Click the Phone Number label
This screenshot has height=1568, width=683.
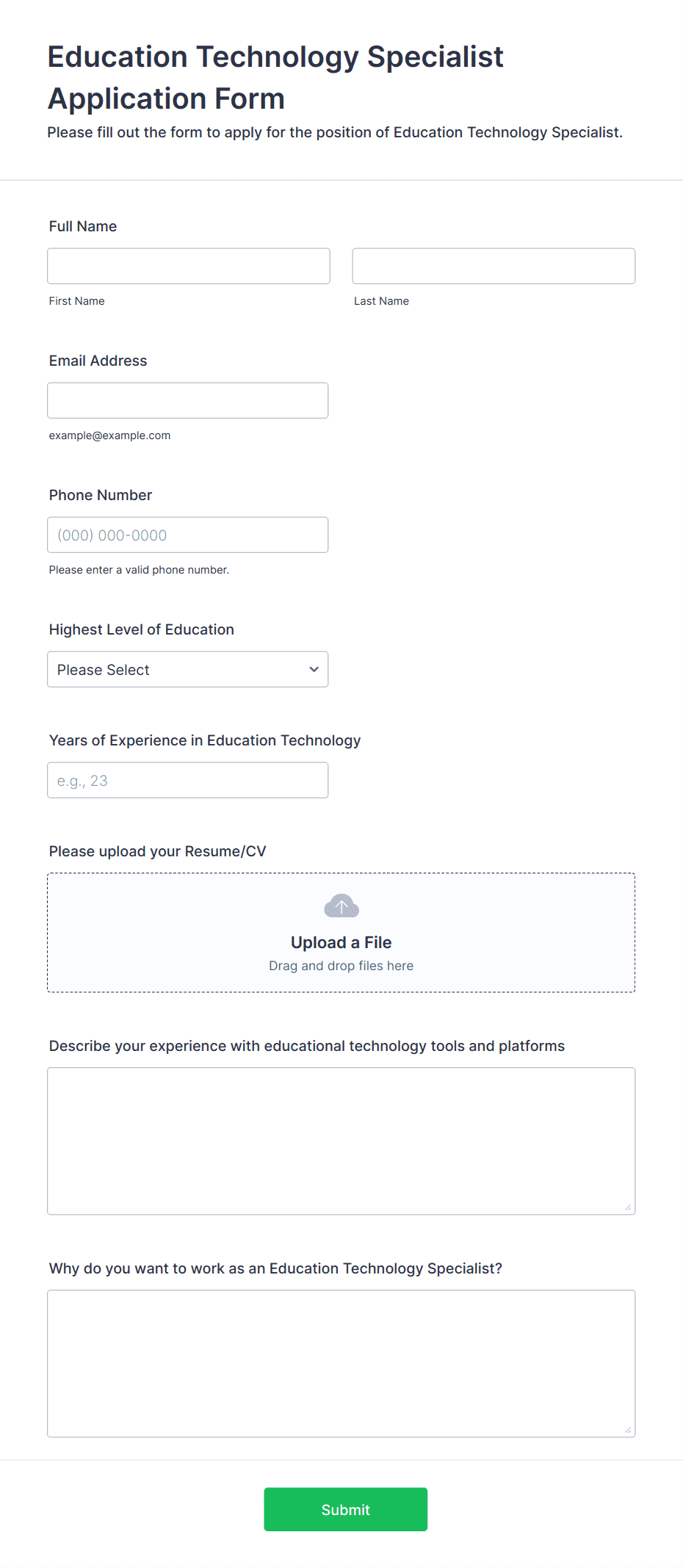(x=101, y=495)
